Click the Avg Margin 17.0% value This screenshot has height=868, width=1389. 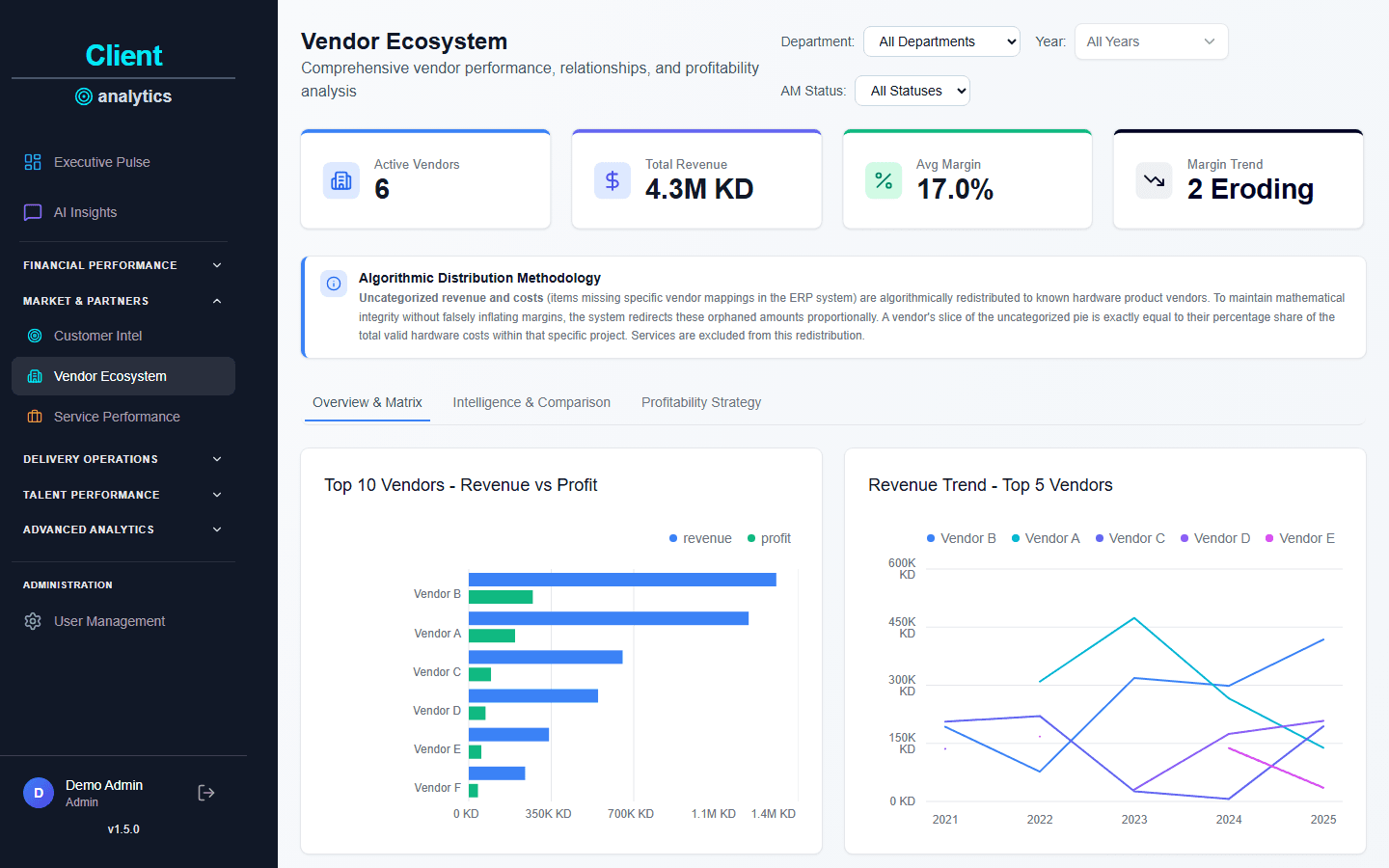955,189
